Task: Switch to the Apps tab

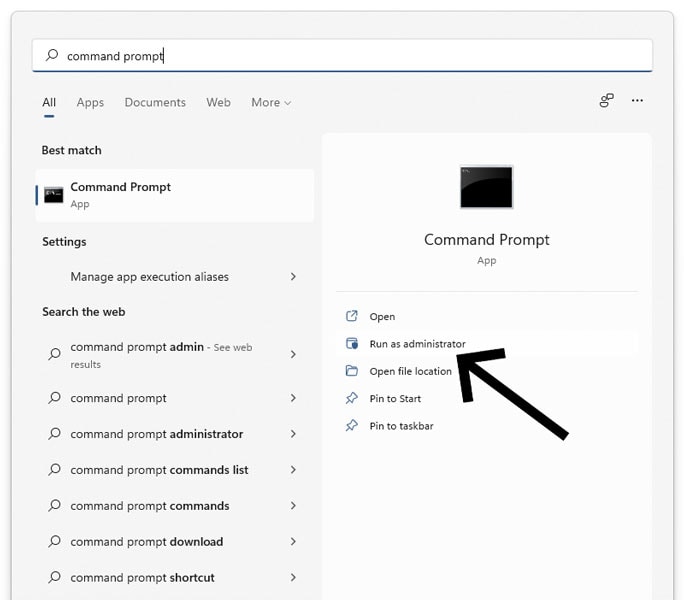Action: [90, 103]
